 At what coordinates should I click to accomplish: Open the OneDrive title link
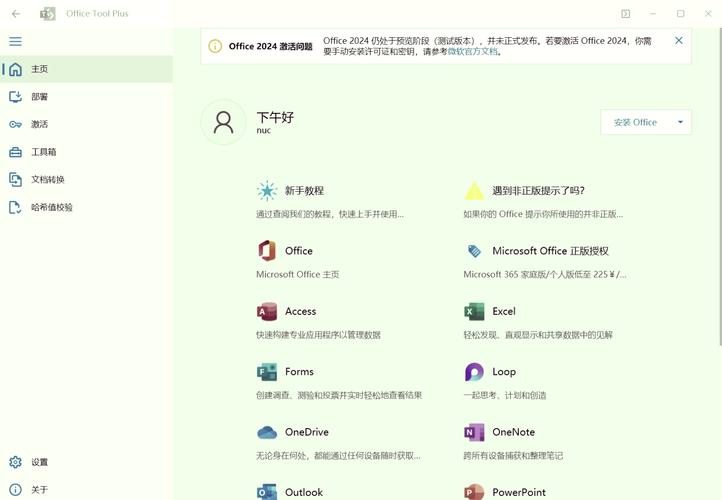tap(307, 432)
